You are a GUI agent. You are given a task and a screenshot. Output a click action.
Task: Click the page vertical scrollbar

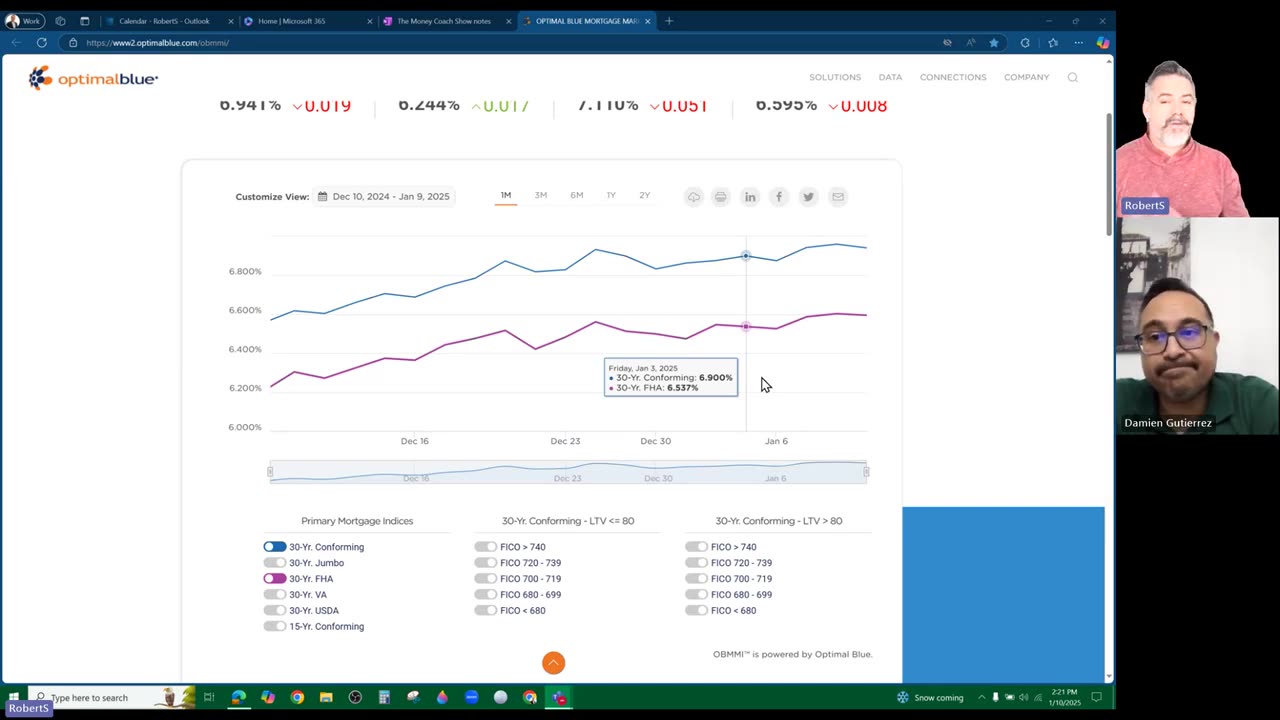click(1108, 175)
